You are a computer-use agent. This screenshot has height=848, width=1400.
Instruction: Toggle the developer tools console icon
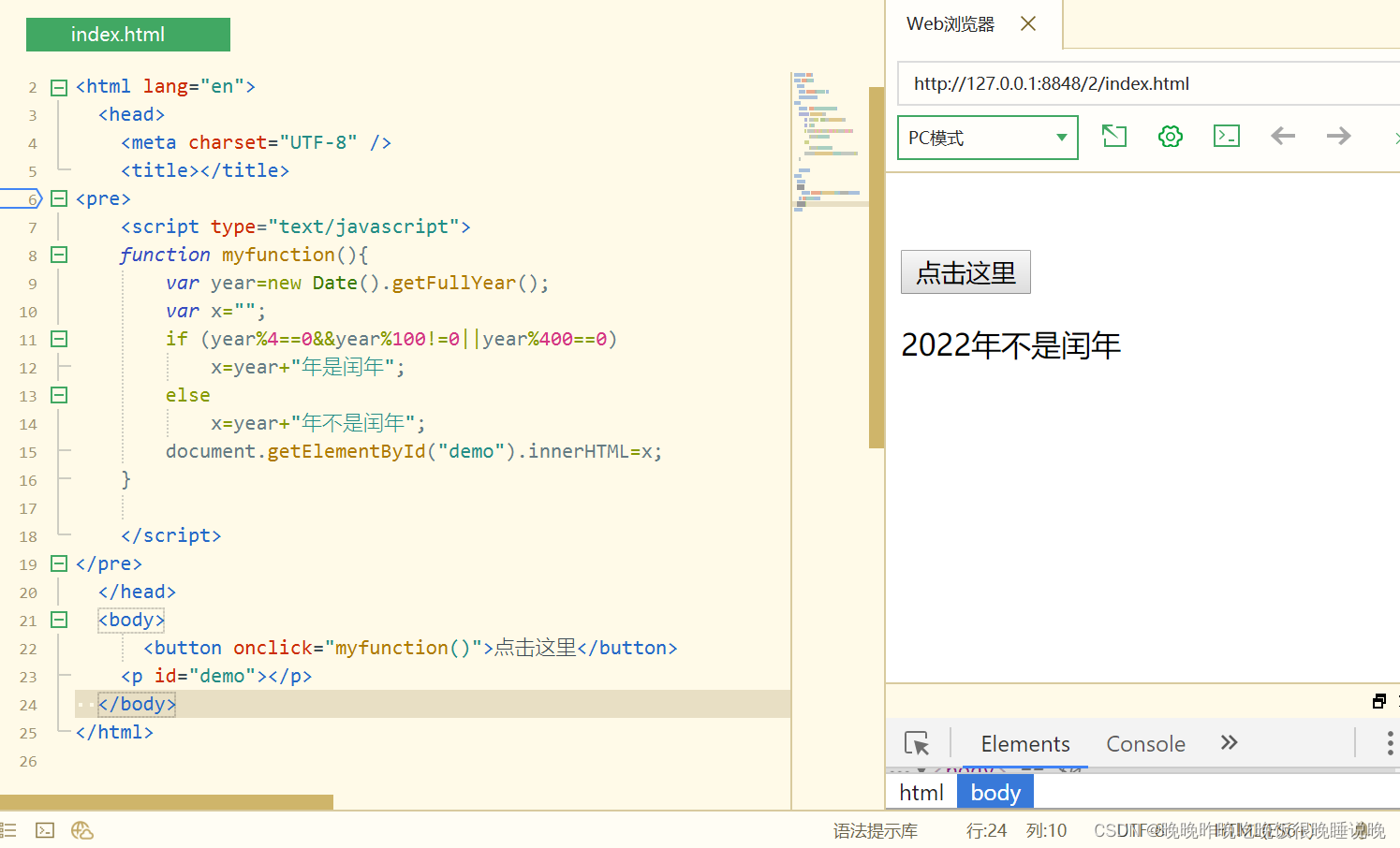1227,137
